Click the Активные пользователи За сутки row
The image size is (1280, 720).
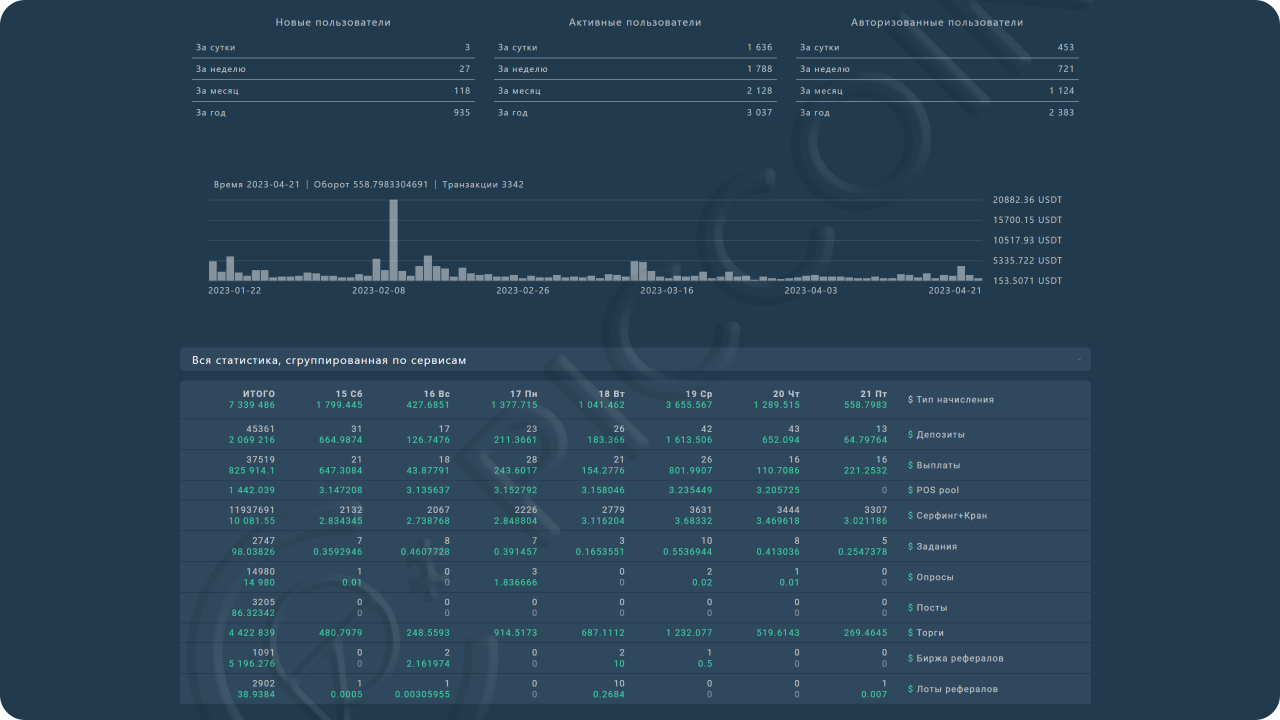(x=634, y=47)
